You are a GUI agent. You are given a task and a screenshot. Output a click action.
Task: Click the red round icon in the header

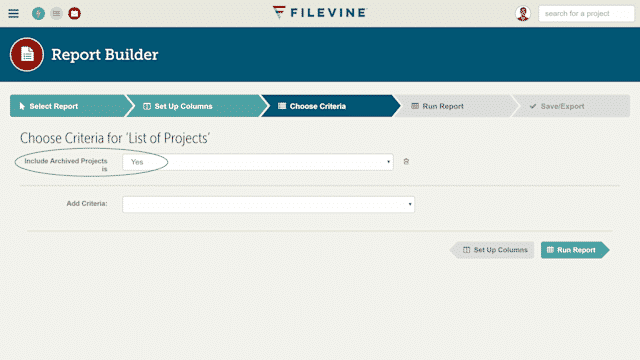[74, 13]
